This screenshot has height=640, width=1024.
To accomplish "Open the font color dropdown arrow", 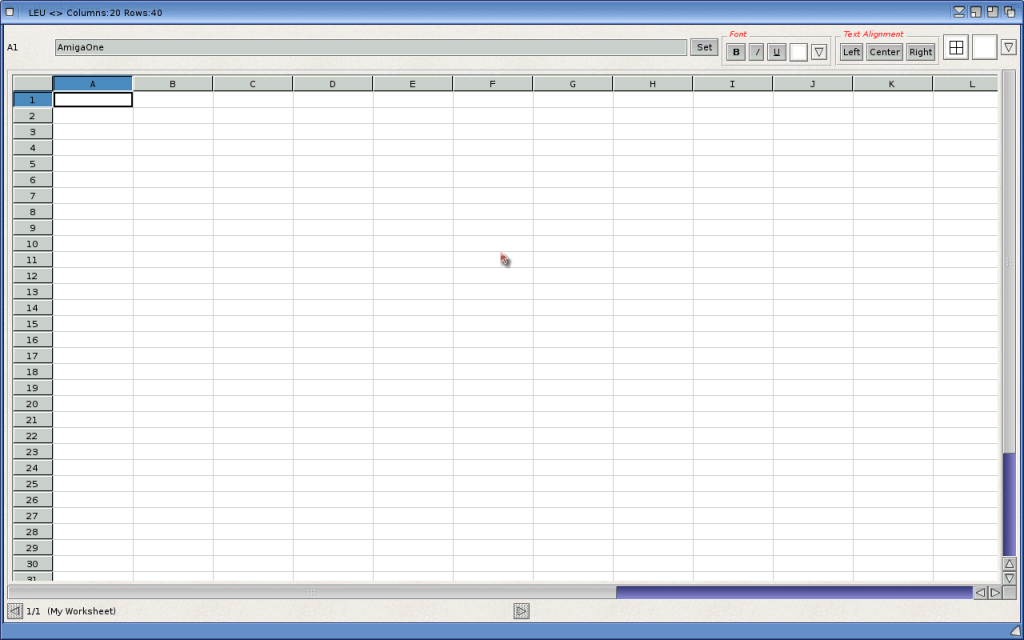I will click(x=819, y=52).
